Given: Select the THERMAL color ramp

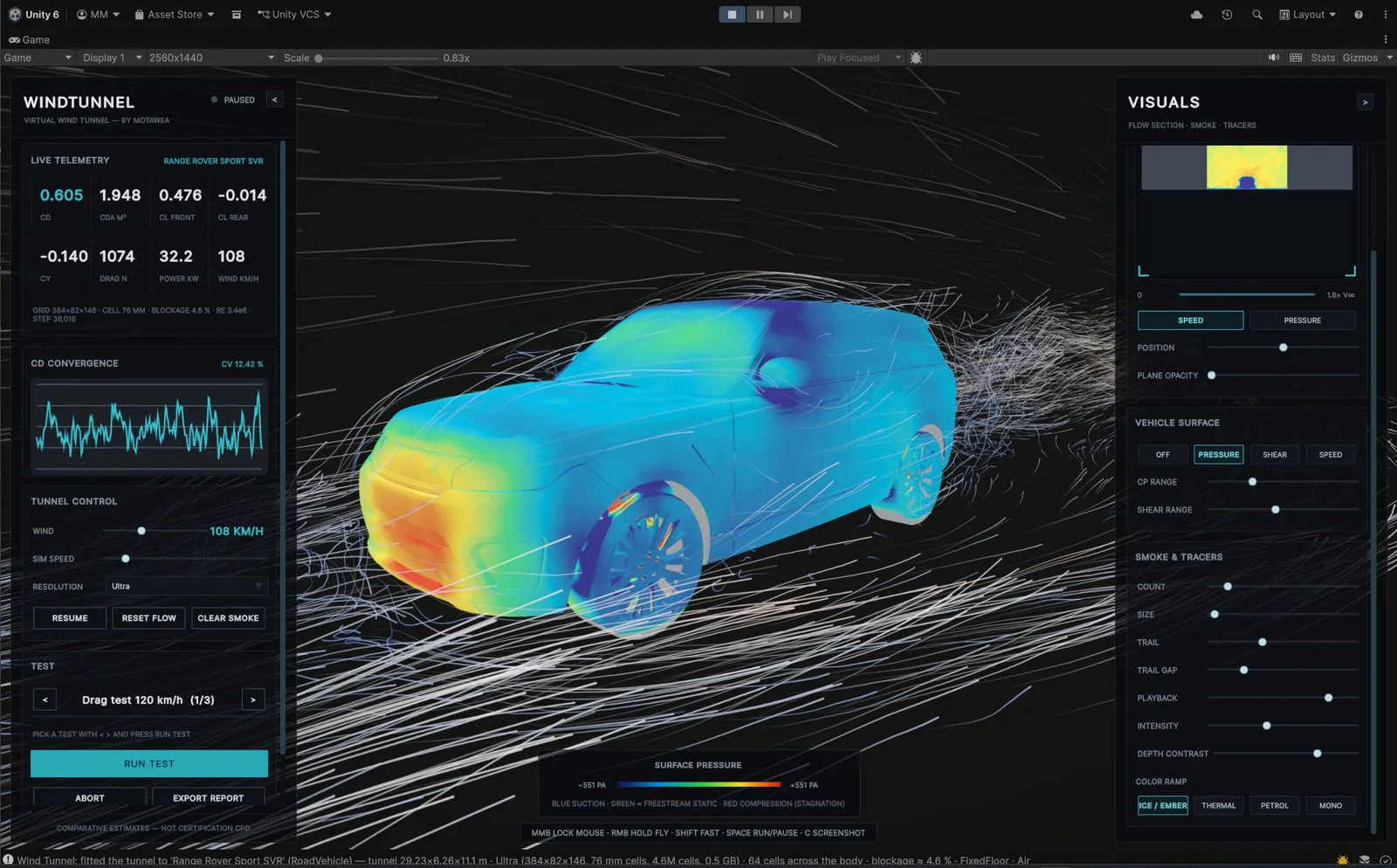Looking at the screenshot, I should coord(1218,805).
